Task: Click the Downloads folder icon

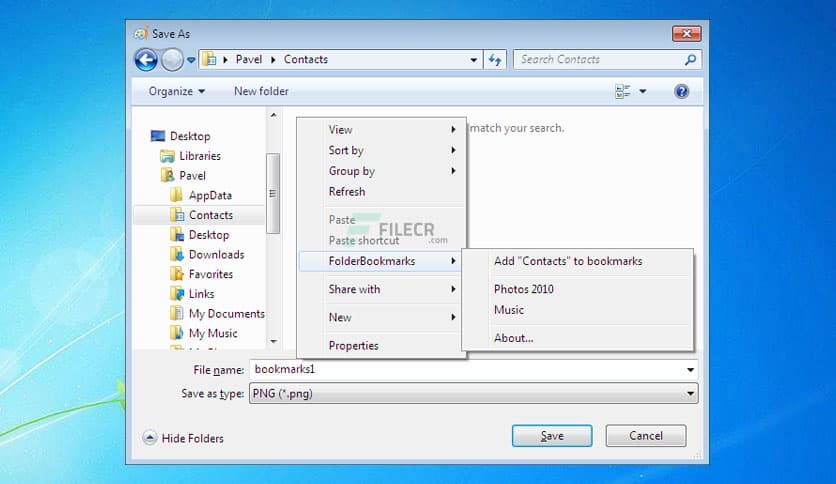Action: 176,254
